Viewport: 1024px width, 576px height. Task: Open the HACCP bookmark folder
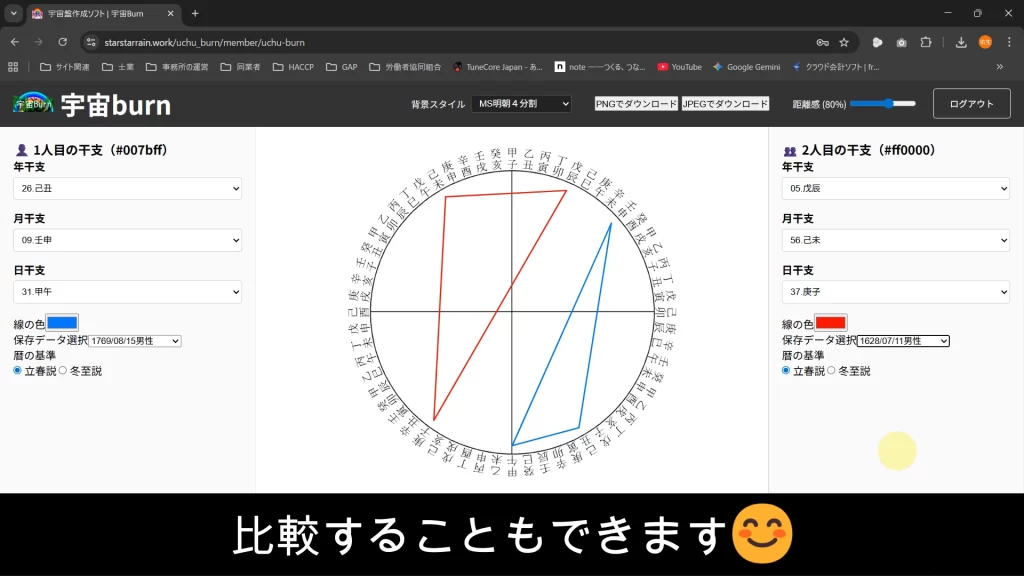(294, 67)
